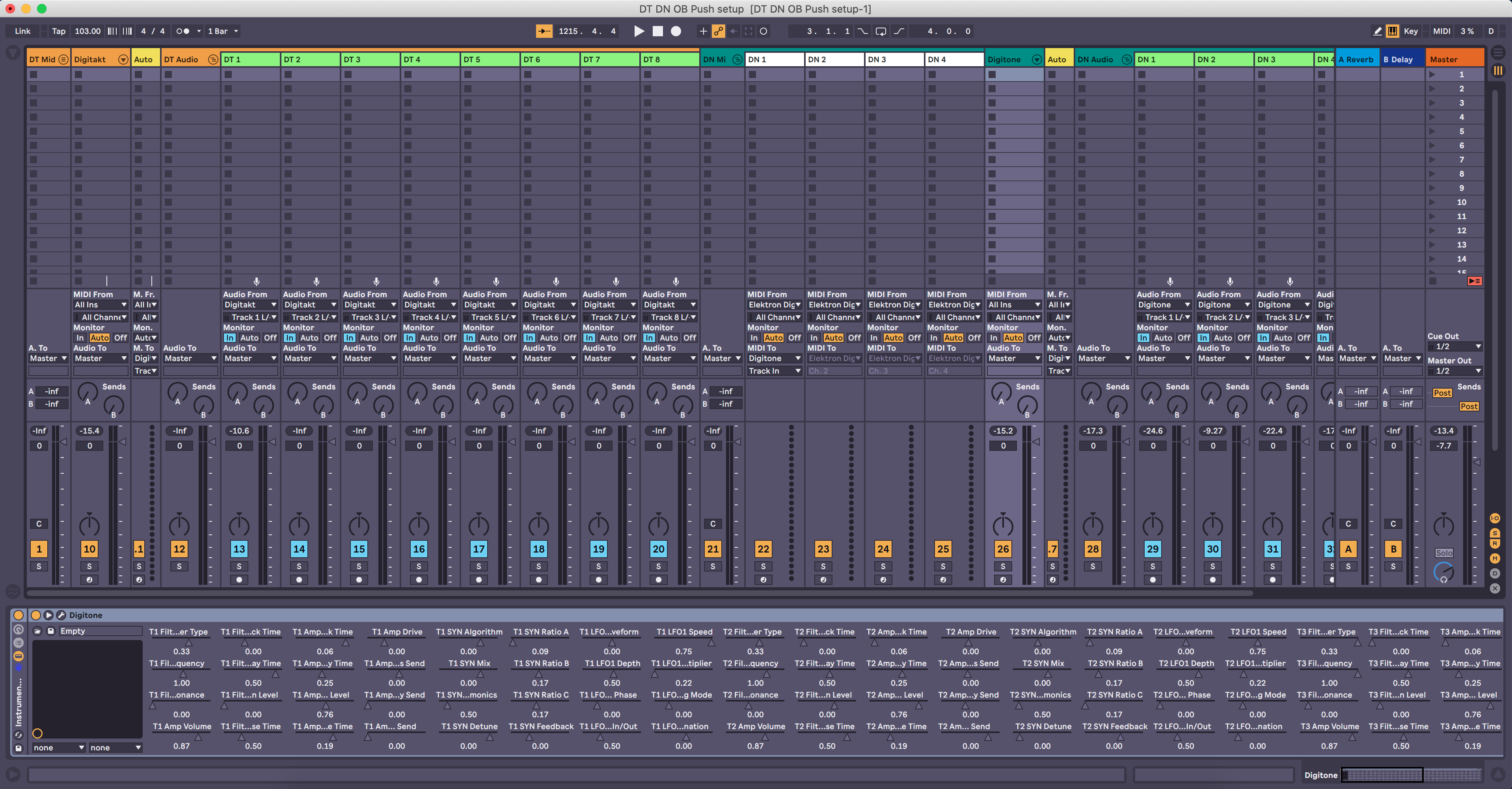Click the Back to Arrangement red button
Image resolution: width=1512 pixels, height=789 pixels.
tap(1475, 281)
